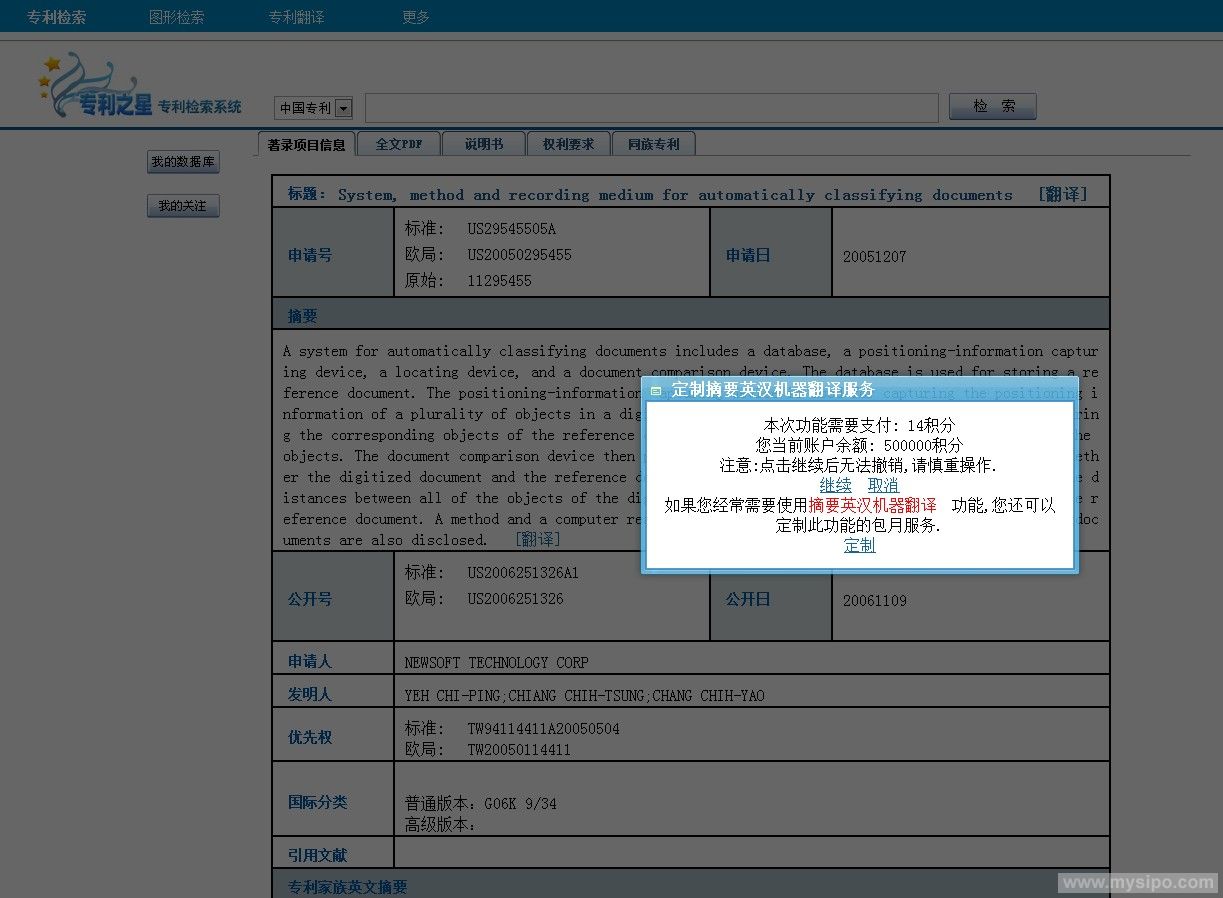Open 专利翻译 in top navigation
This screenshot has width=1223, height=898.
tap(296, 17)
